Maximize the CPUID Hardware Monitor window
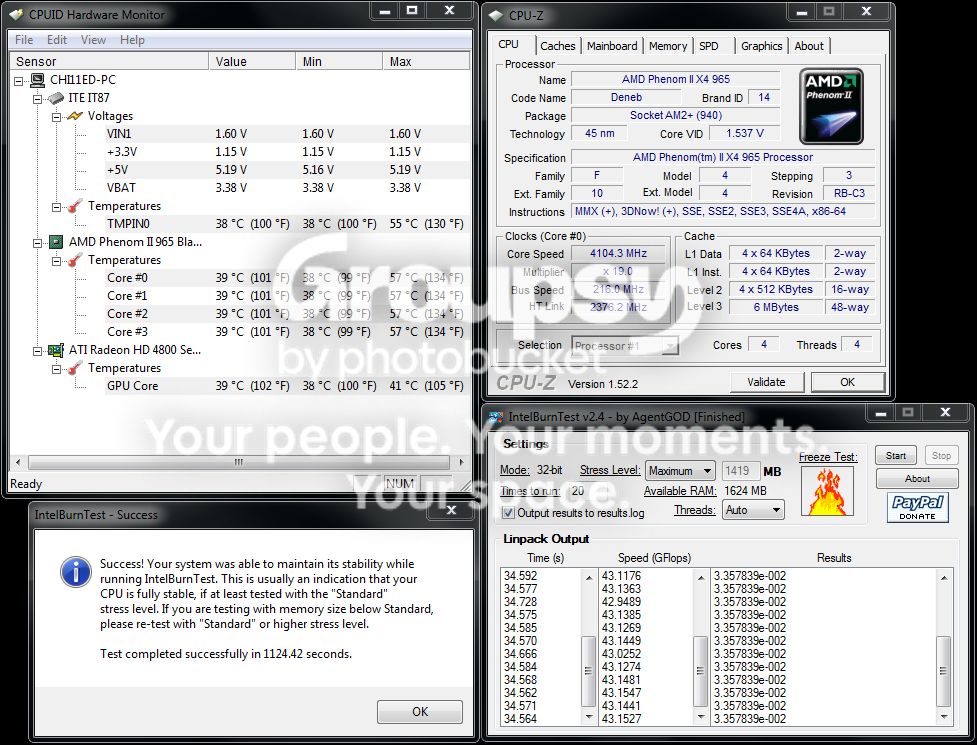 point(412,10)
